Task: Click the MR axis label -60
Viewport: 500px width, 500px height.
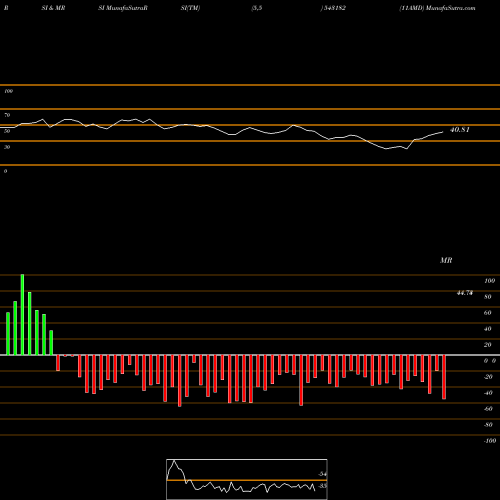Action: (x=488, y=409)
